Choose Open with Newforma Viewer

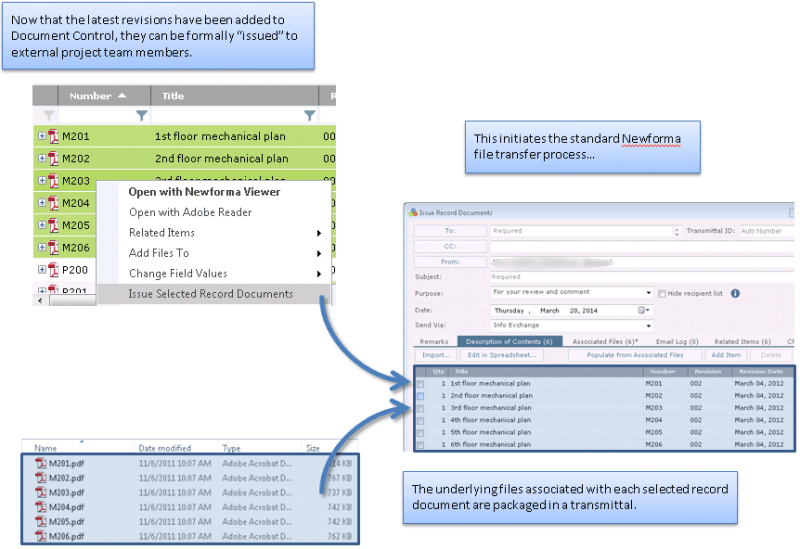click(204, 192)
